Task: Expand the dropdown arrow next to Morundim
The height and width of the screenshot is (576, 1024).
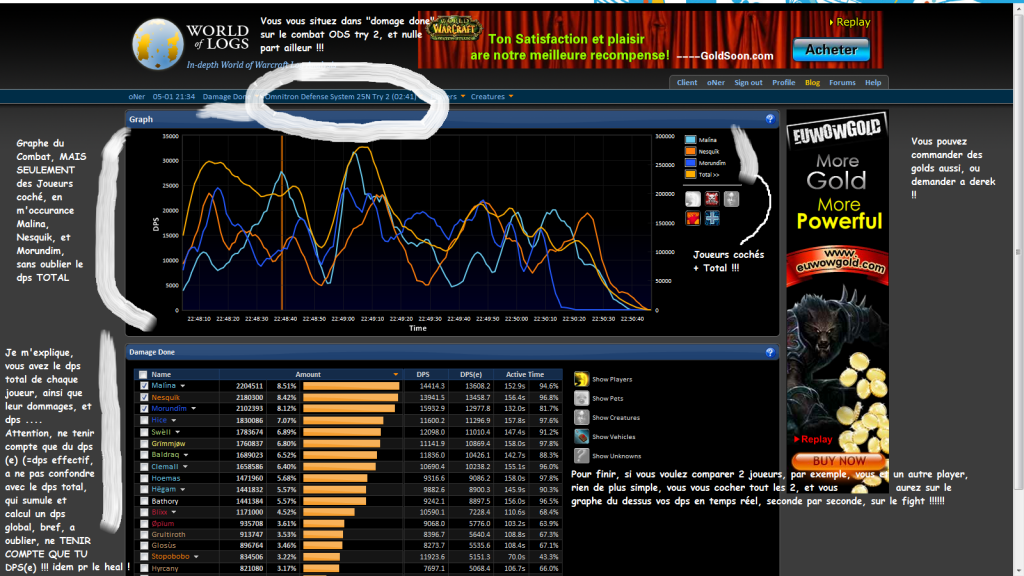Action: [193, 409]
